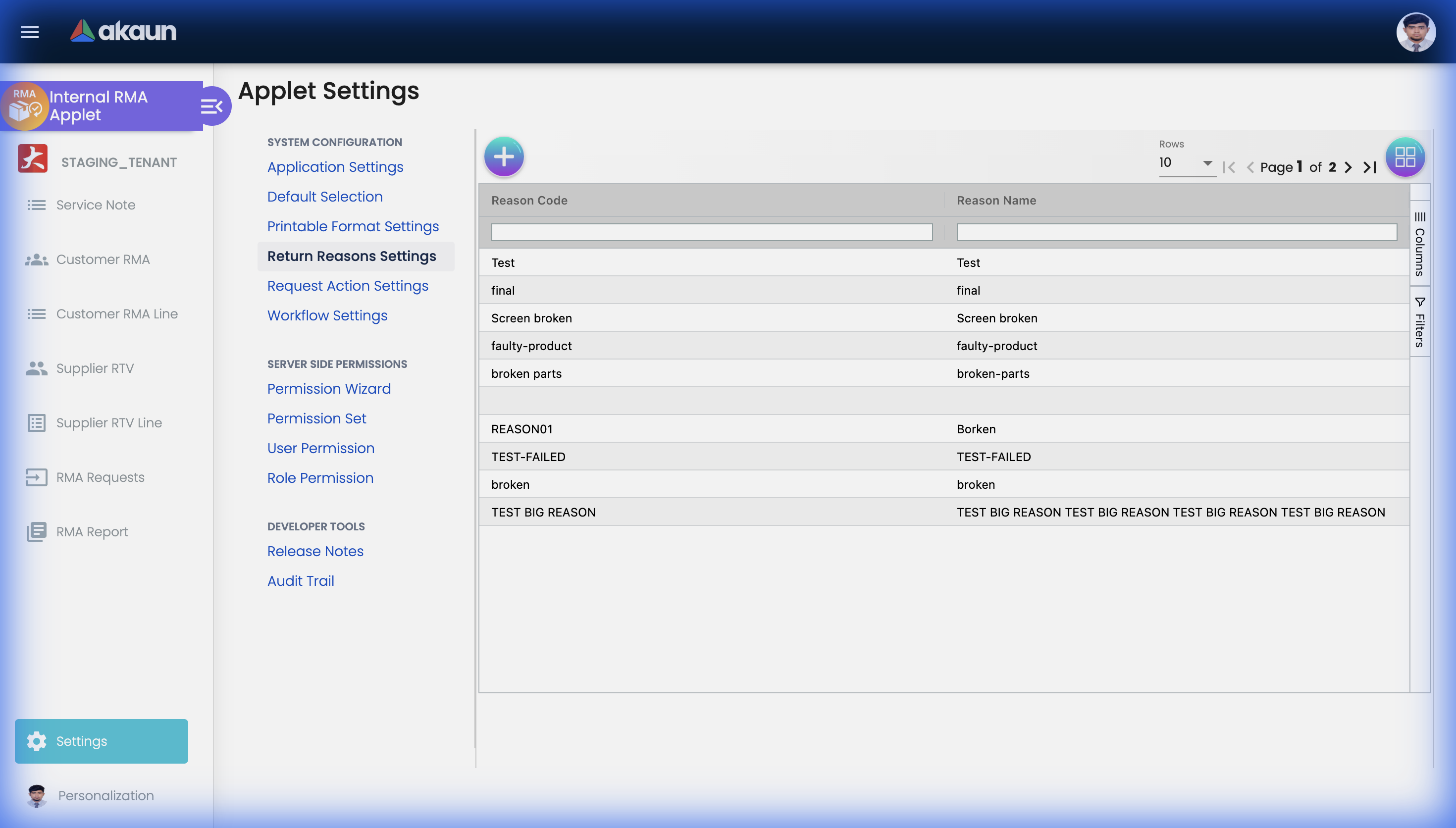Open RMA Requests from the sidebar

click(100, 477)
